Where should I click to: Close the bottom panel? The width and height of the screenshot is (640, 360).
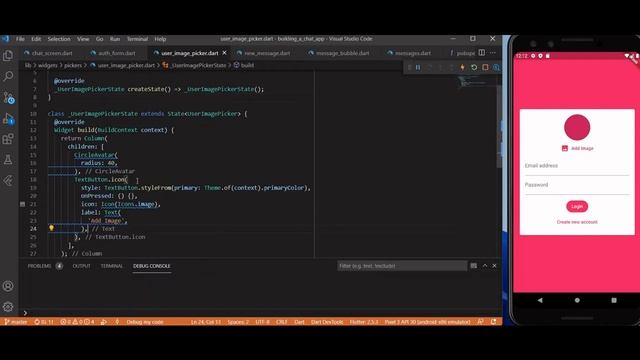pos(494,266)
